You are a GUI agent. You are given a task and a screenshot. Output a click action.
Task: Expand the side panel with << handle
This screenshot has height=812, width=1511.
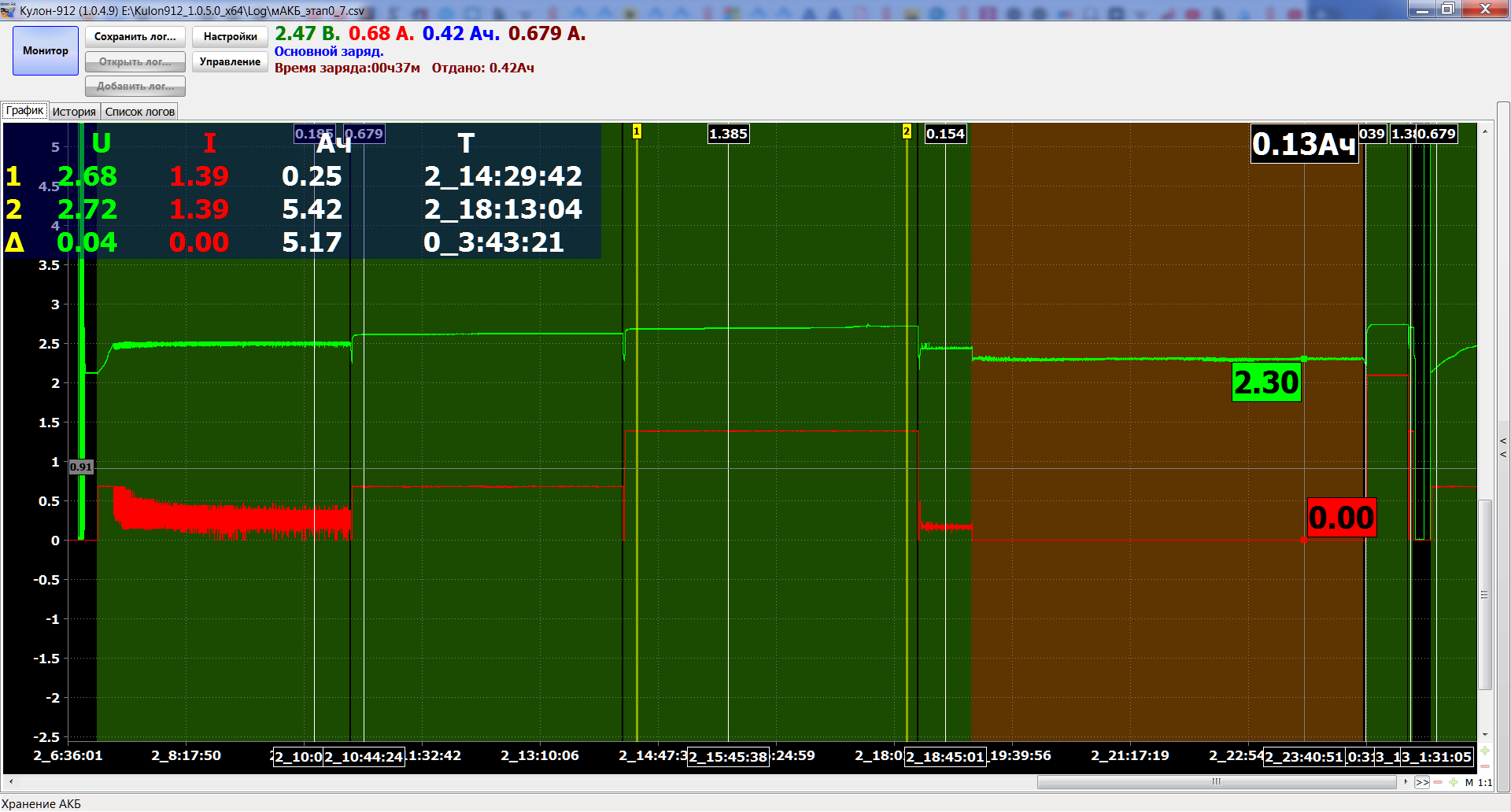click(x=1503, y=447)
